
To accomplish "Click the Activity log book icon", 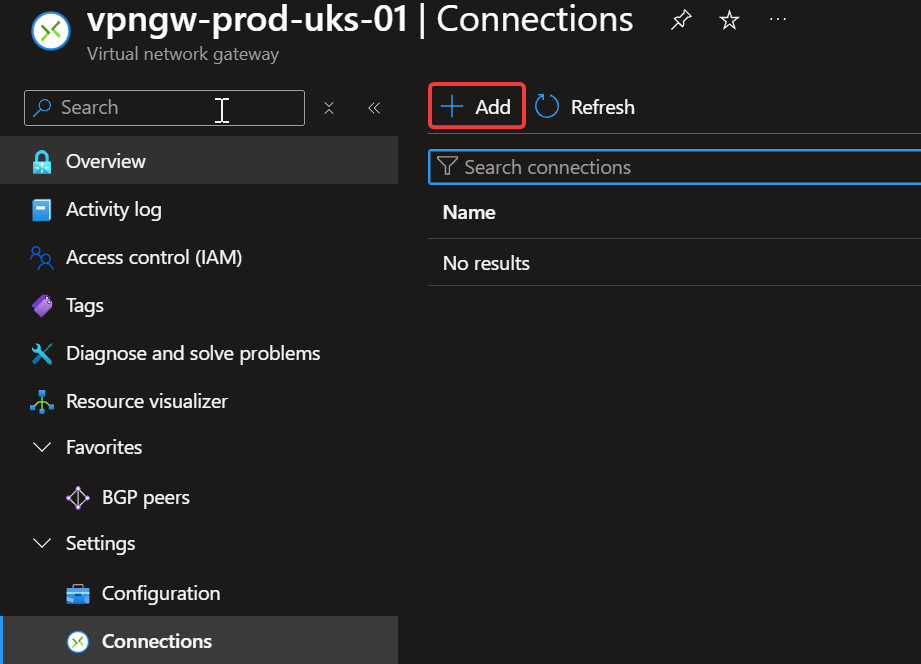I will point(42,210).
